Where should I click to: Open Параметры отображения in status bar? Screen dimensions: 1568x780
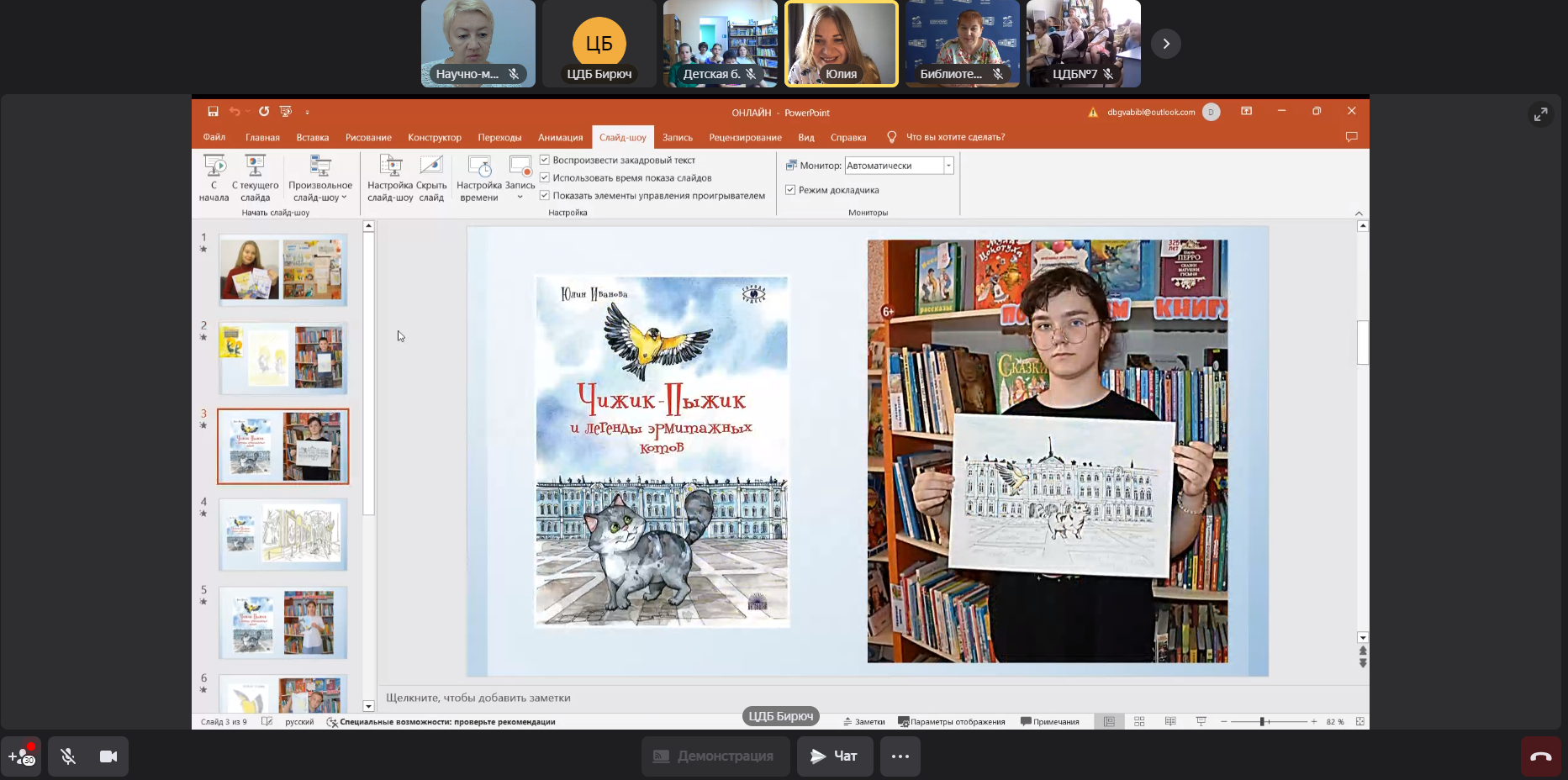951,722
